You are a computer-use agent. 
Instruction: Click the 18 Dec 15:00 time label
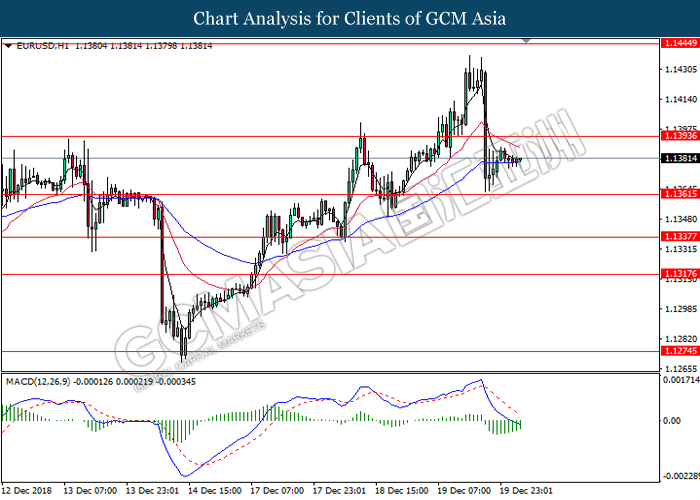(x=402, y=491)
